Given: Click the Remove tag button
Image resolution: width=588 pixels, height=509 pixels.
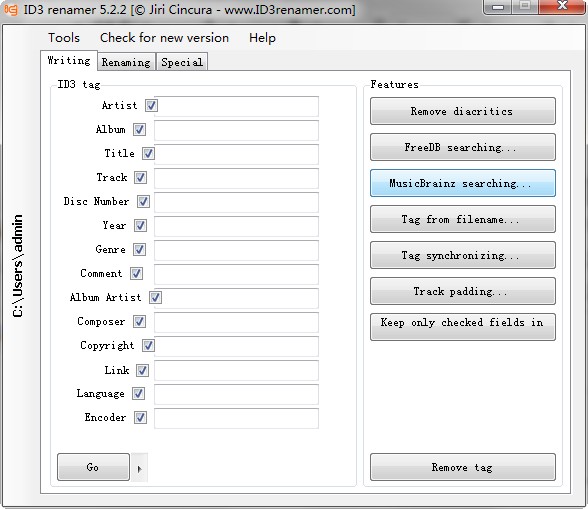Looking at the screenshot, I should [x=463, y=467].
